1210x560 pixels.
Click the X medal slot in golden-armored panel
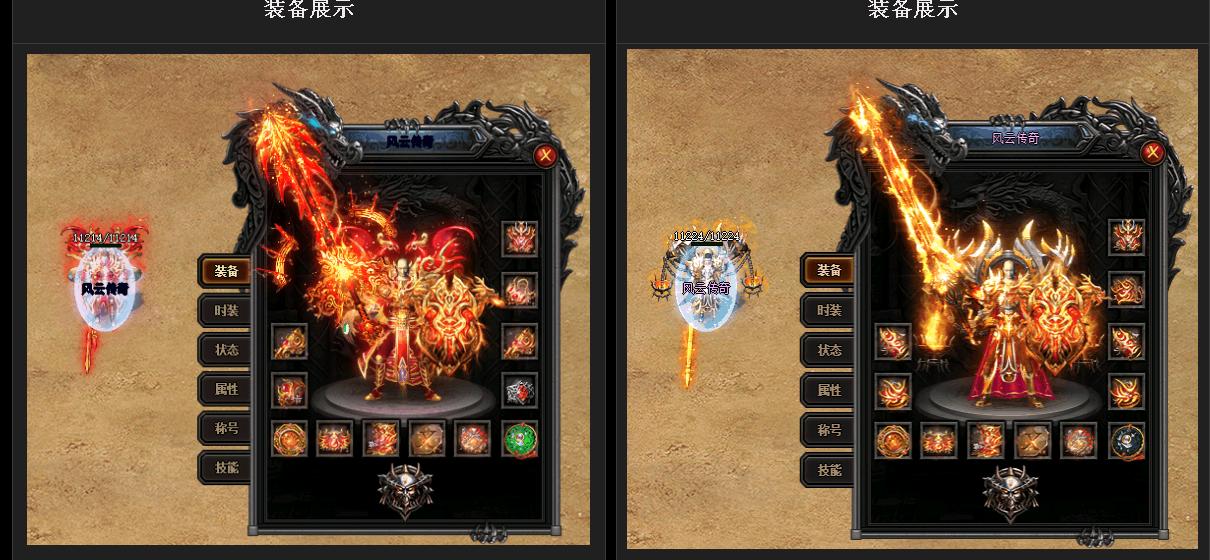pos(1033,441)
